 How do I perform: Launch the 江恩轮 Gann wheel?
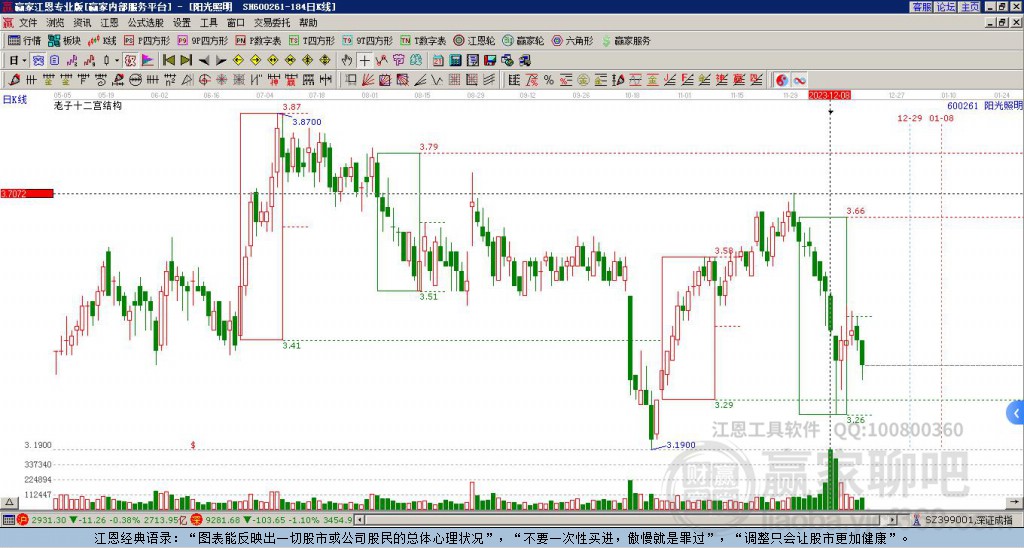pyautogui.click(x=474, y=41)
